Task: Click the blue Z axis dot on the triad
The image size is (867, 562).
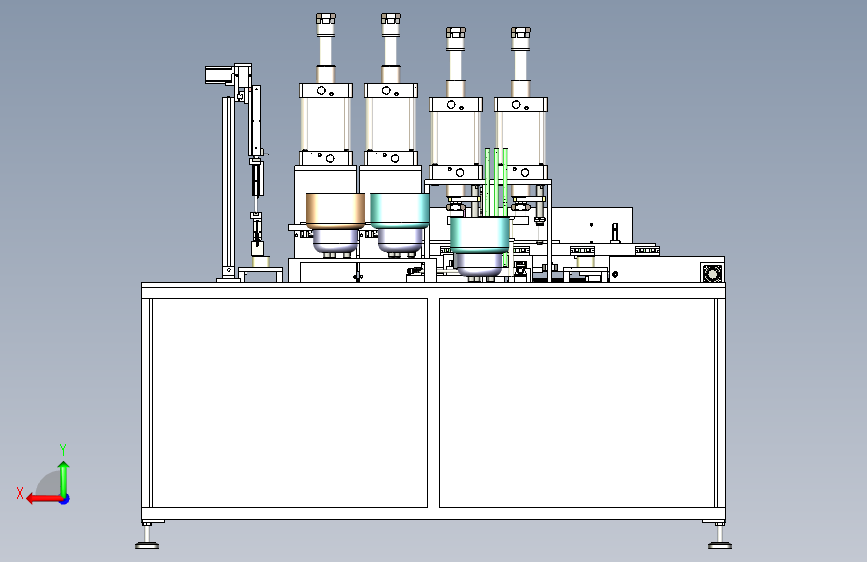Action: click(65, 499)
